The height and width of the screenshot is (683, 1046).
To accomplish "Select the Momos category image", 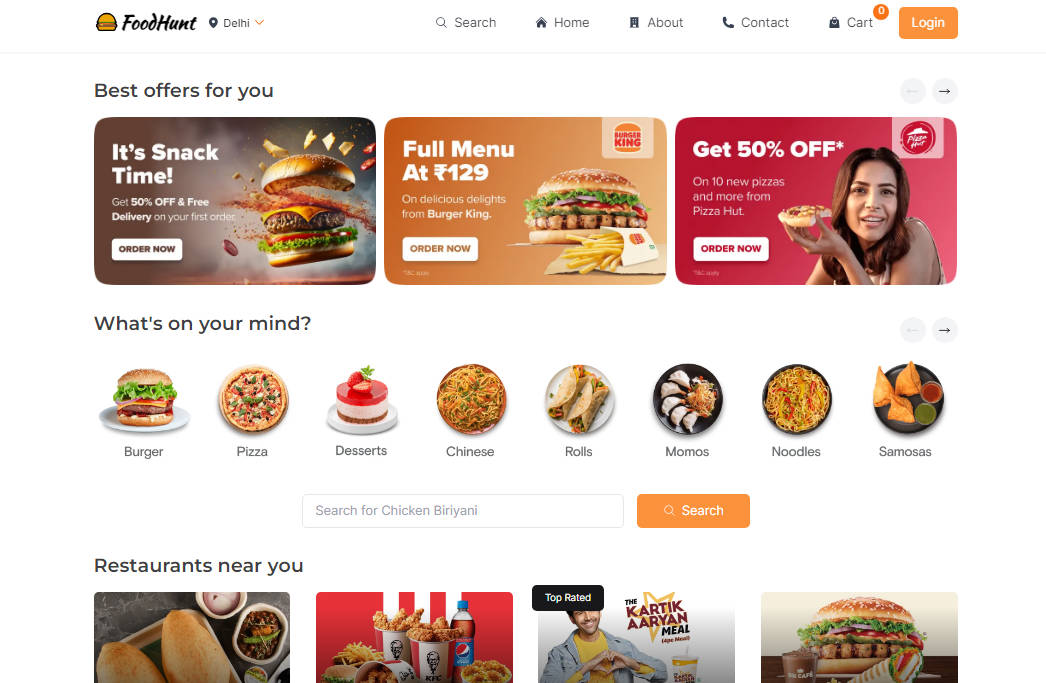I will tap(687, 399).
